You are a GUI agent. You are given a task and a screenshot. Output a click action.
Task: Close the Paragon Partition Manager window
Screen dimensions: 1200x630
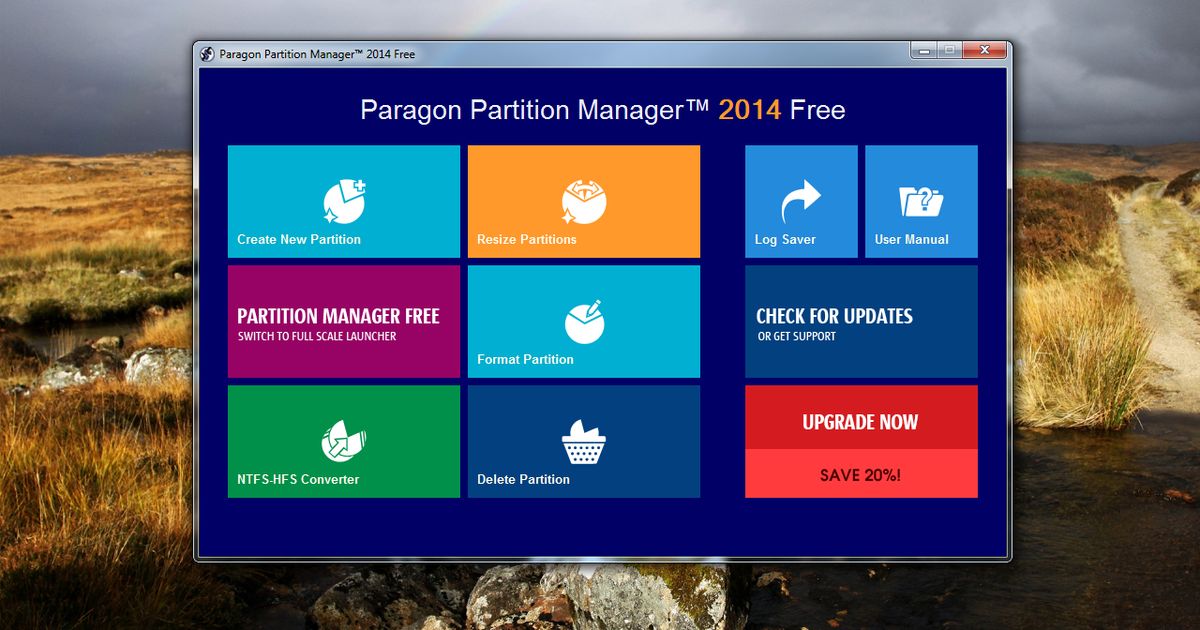click(985, 50)
